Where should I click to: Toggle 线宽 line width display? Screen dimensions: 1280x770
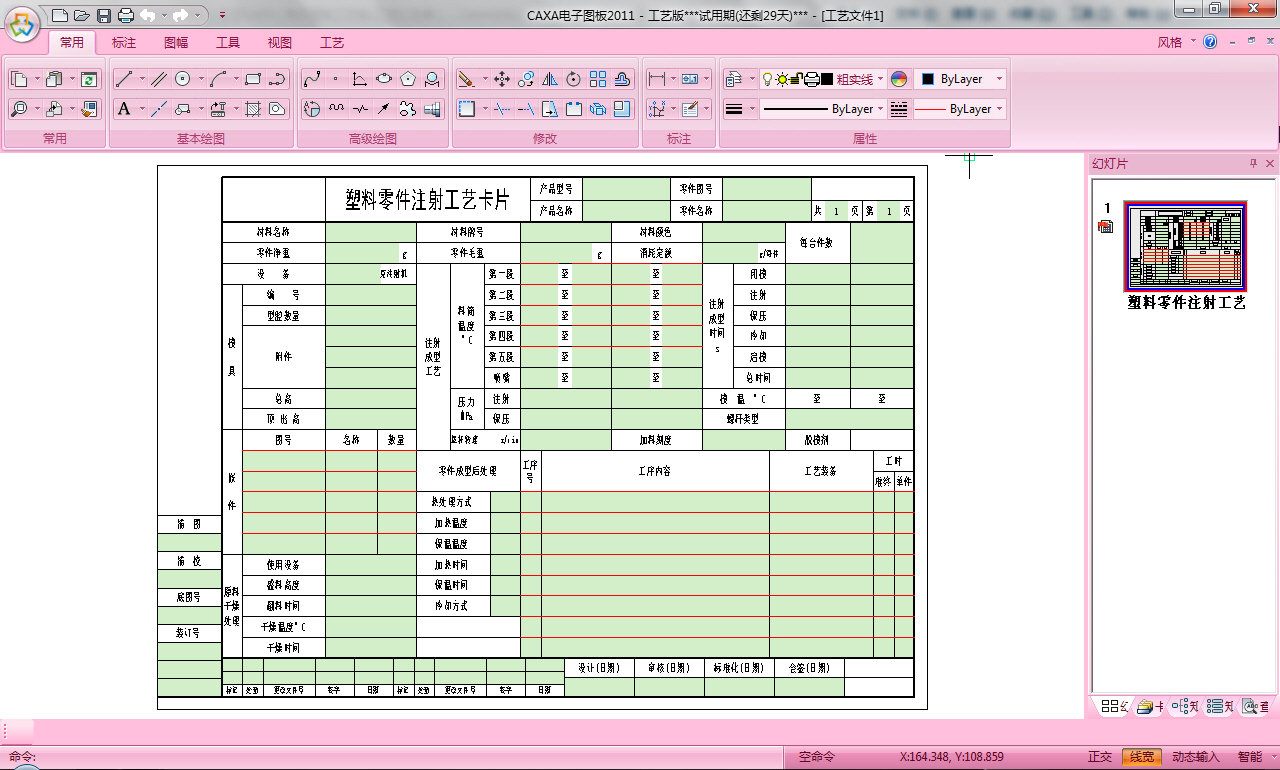[x=1141, y=757]
